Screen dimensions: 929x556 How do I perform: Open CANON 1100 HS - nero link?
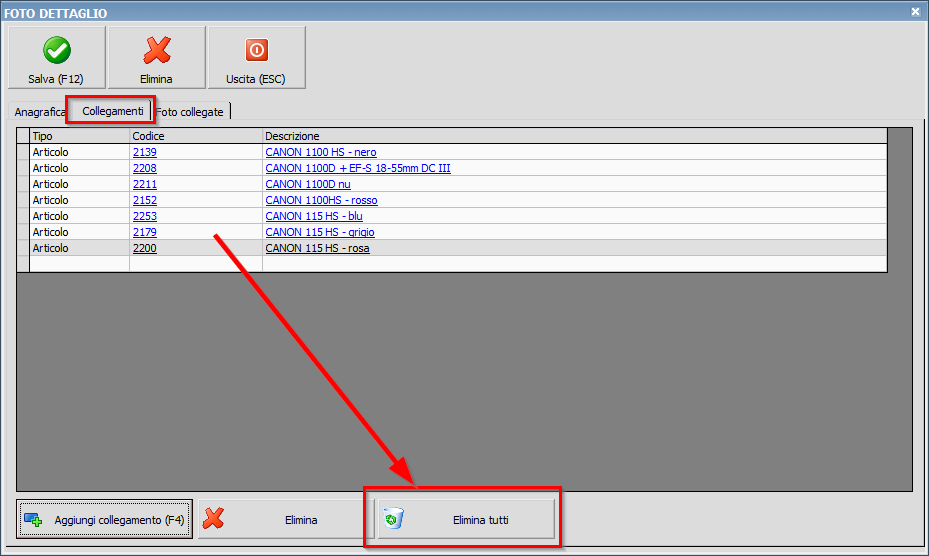321,152
